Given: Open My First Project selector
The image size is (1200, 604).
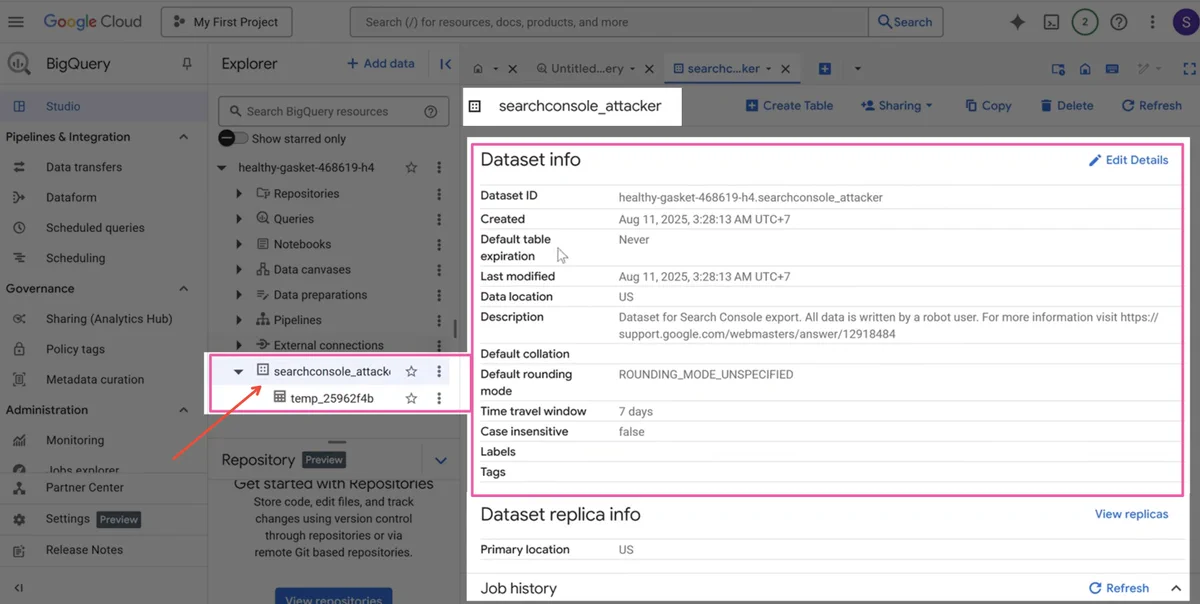Looking at the screenshot, I should pos(227,22).
